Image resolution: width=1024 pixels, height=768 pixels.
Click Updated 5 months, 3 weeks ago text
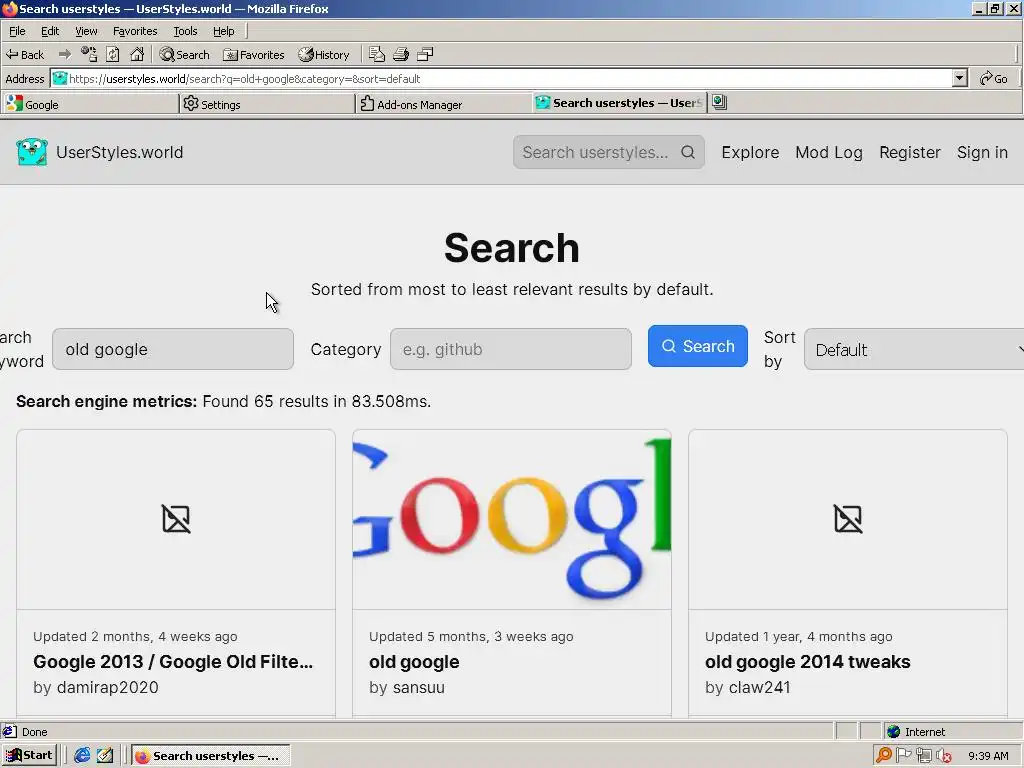coord(471,637)
